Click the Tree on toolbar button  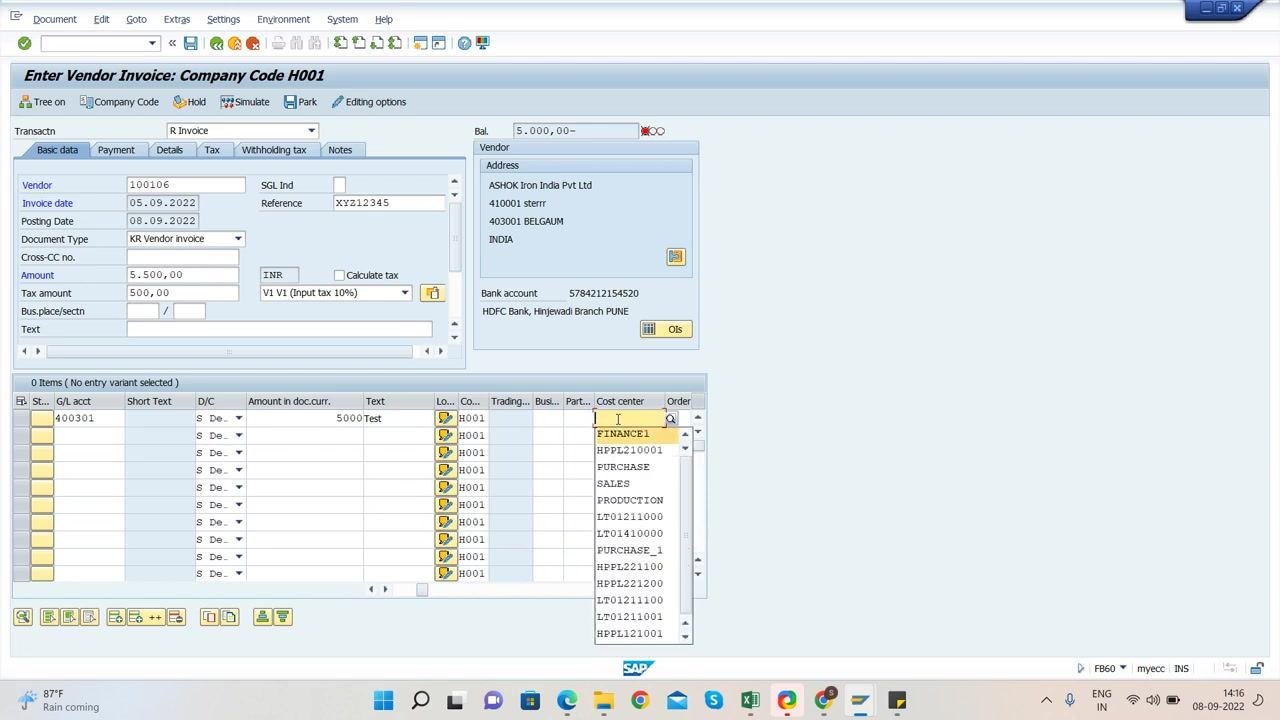click(42, 102)
